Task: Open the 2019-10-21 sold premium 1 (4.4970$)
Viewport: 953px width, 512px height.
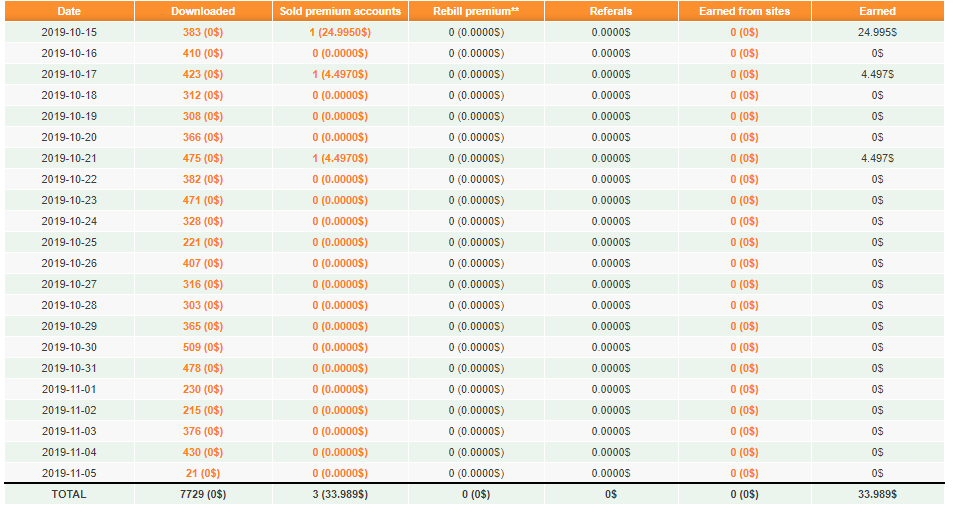Action: tap(340, 158)
